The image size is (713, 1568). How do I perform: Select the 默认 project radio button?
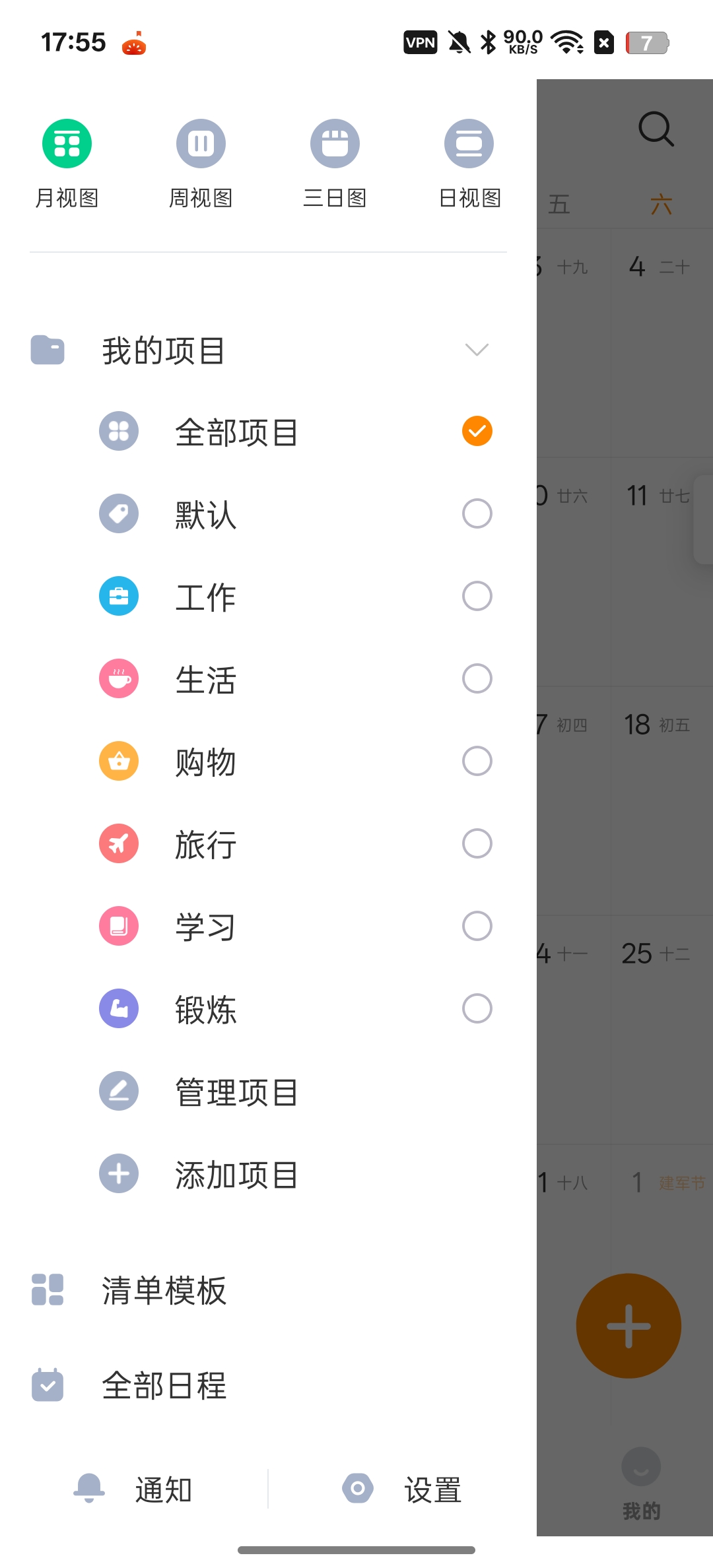(477, 513)
